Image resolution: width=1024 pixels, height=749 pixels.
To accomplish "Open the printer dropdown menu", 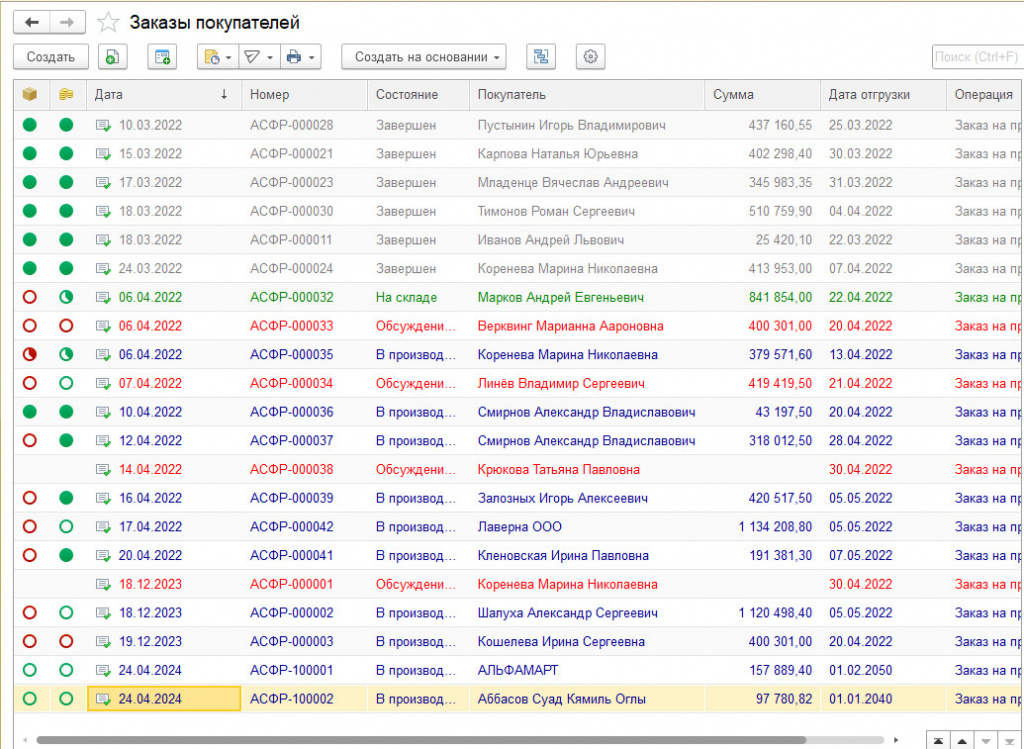I will click(300, 57).
